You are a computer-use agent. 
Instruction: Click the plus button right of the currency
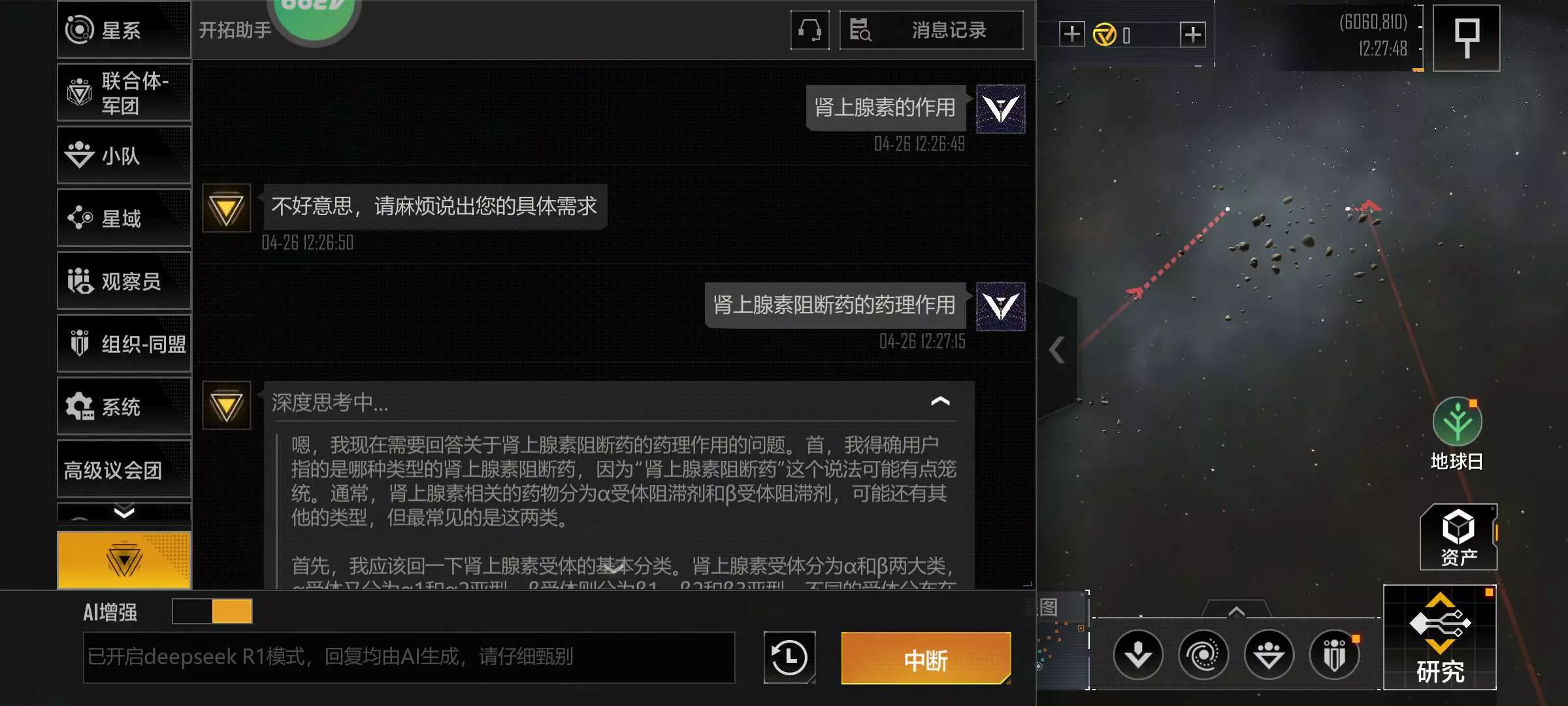pos(1192,34)
